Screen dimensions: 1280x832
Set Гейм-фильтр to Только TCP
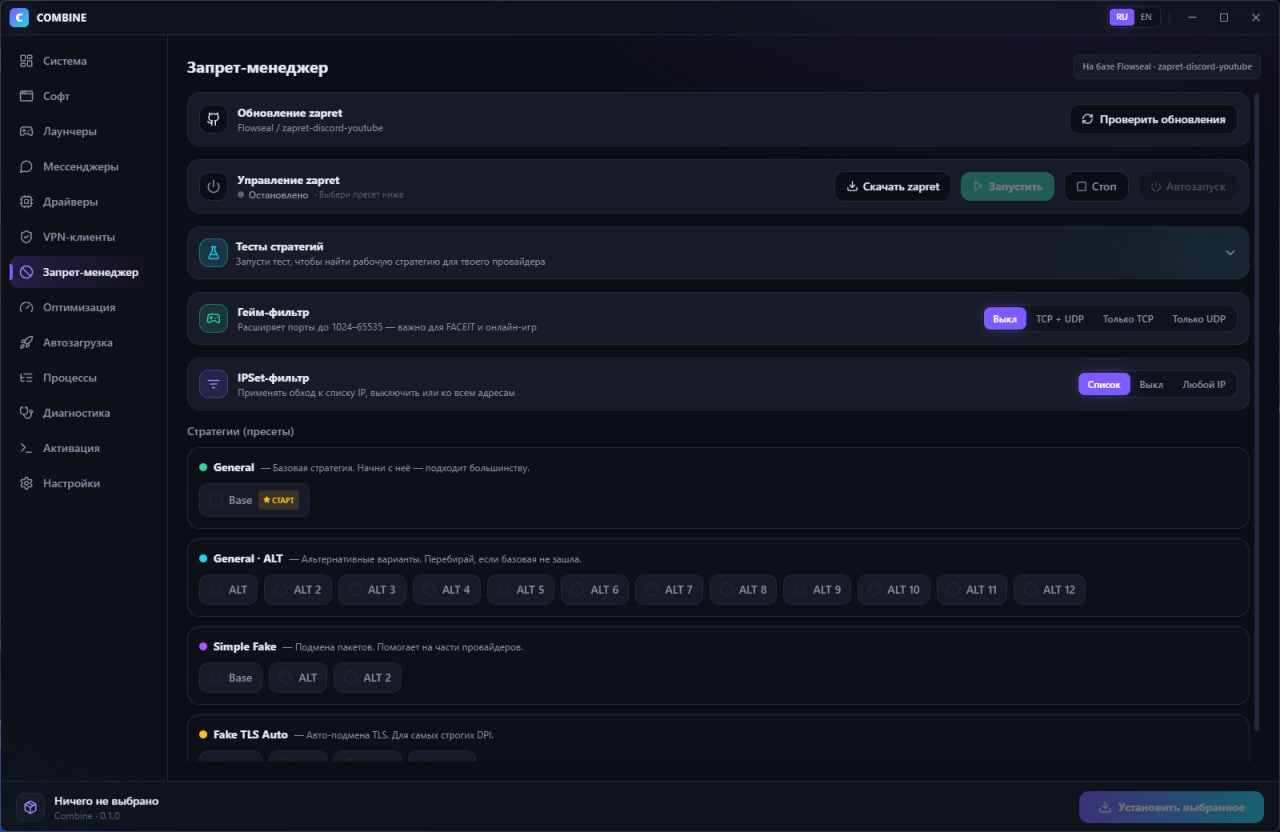point(1128,319)
